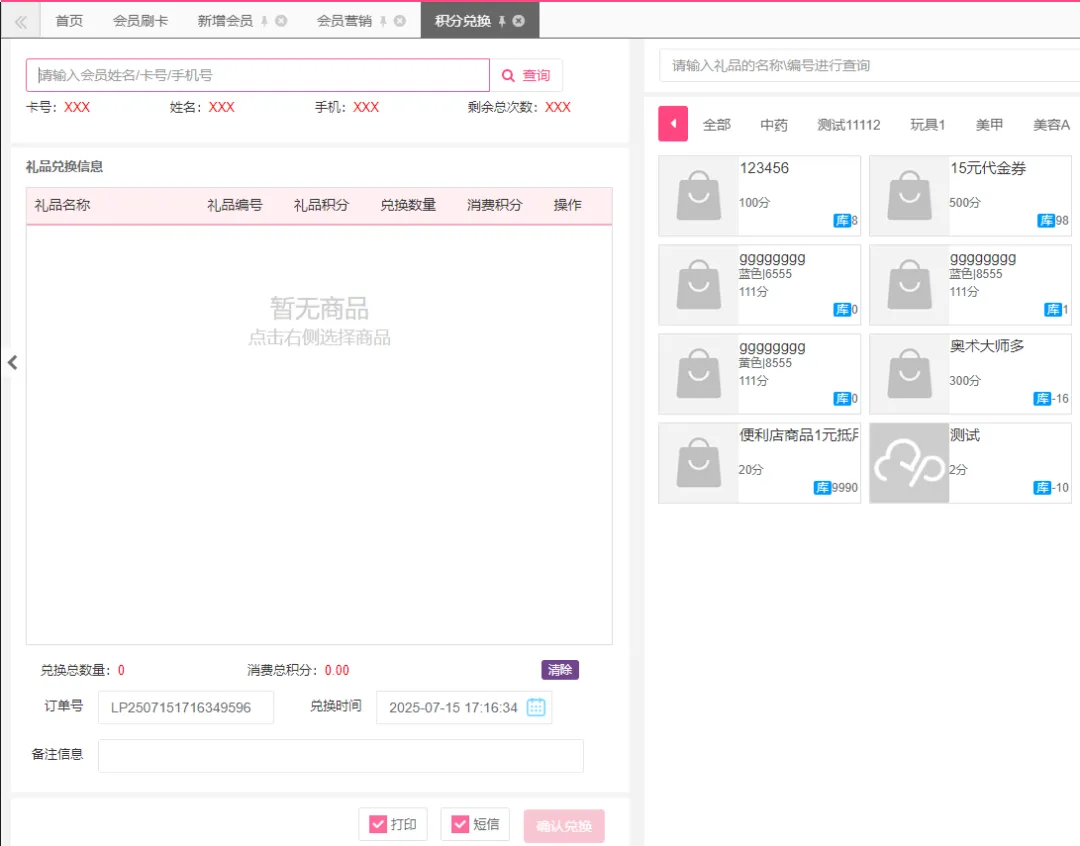
Task: Select the 奥术大师多 gift card
Action: pos(970,374)
